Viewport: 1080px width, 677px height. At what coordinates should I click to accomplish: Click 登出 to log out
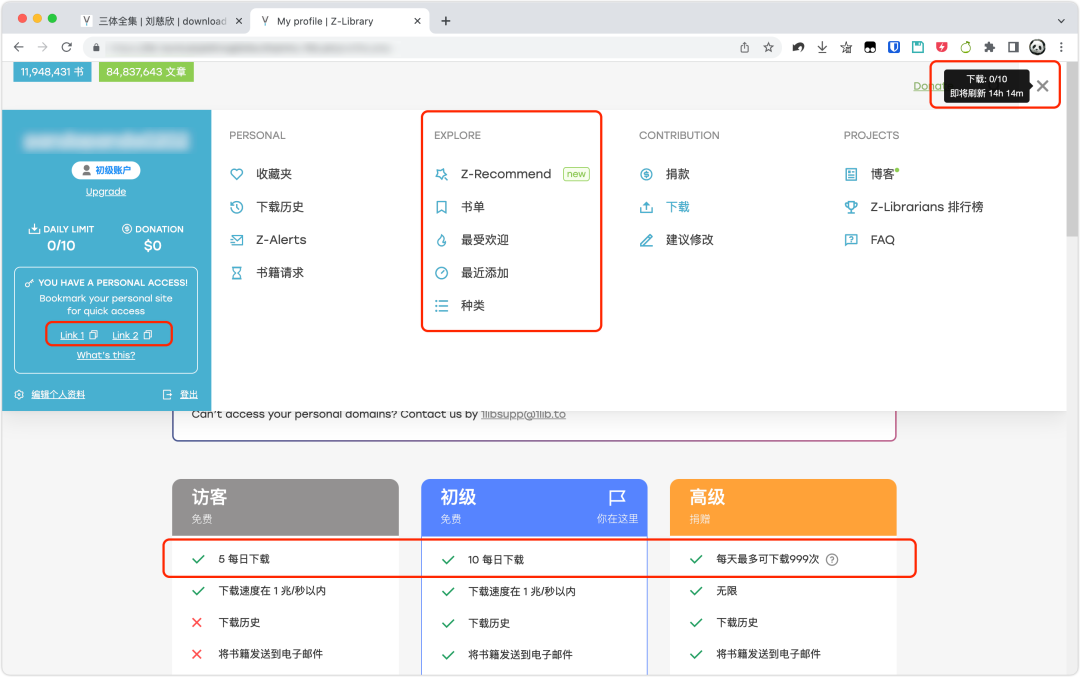pos(188,394)
